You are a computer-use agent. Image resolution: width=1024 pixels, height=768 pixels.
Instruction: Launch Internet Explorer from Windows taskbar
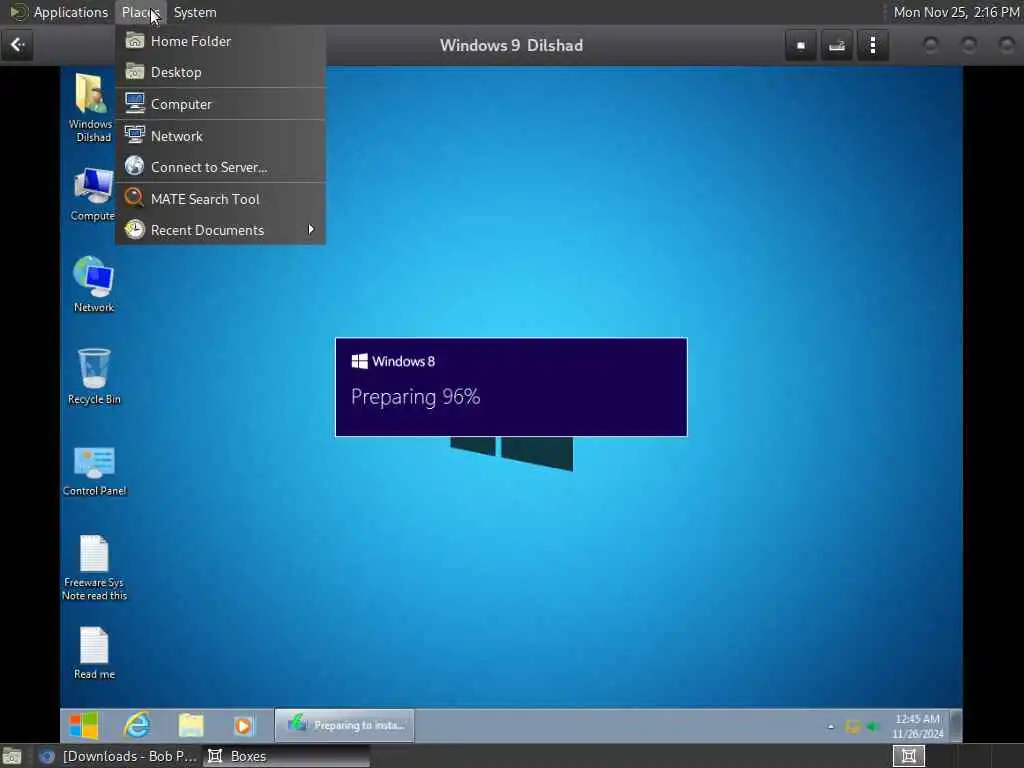tap(137, 725)
